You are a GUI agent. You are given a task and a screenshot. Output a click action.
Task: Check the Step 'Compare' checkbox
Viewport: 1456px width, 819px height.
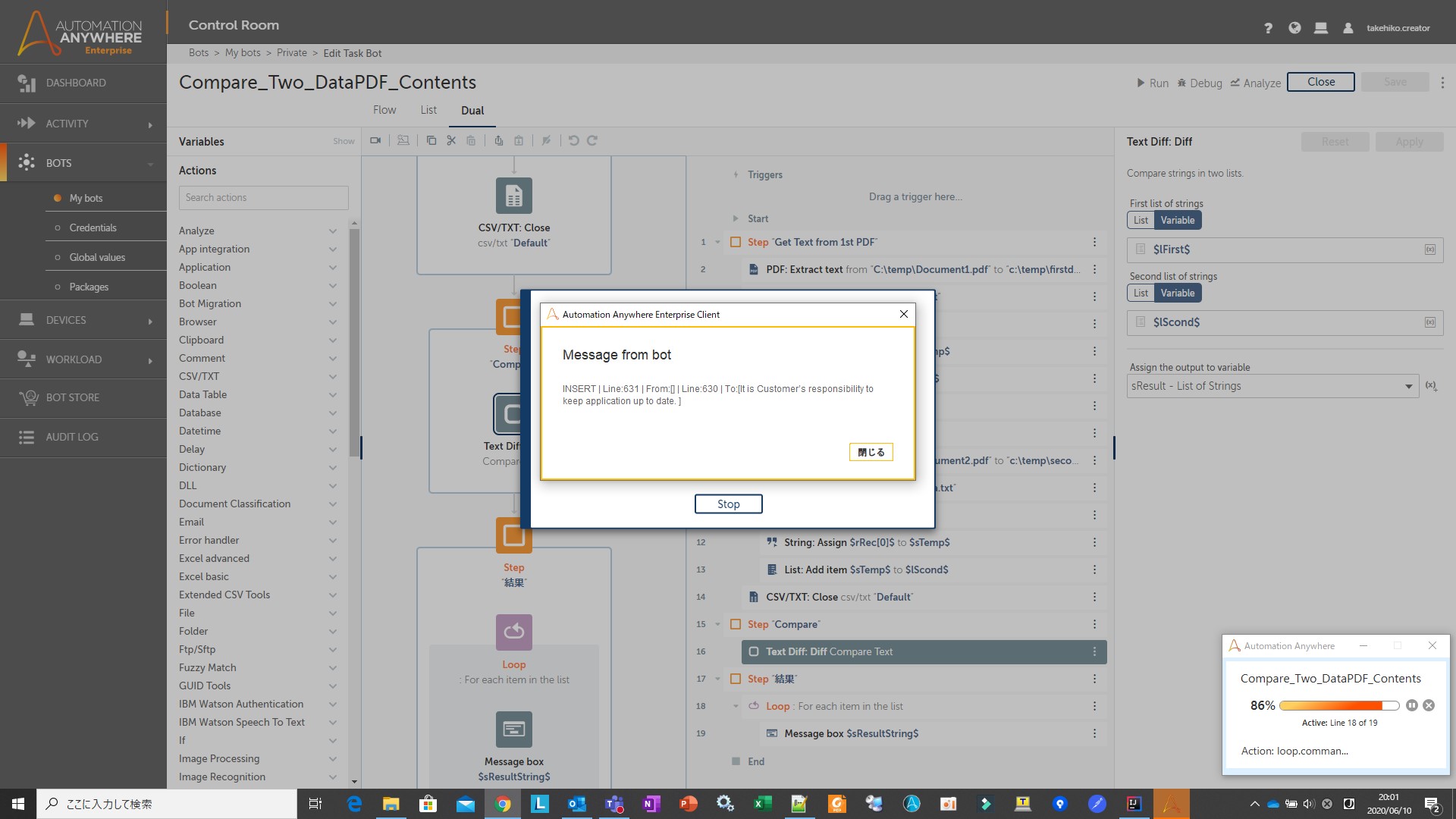coord(735,624)
